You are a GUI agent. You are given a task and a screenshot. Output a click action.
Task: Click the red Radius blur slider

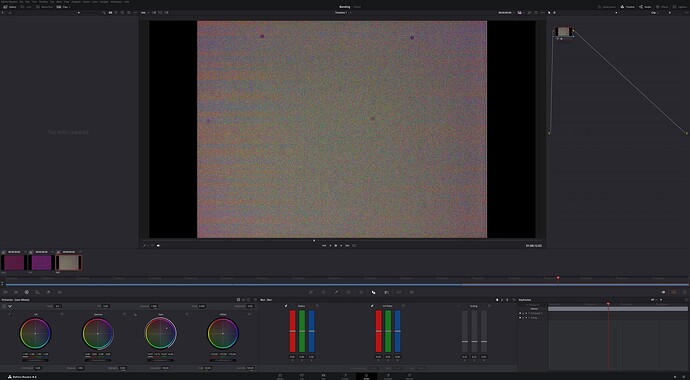tap(293, 331)
